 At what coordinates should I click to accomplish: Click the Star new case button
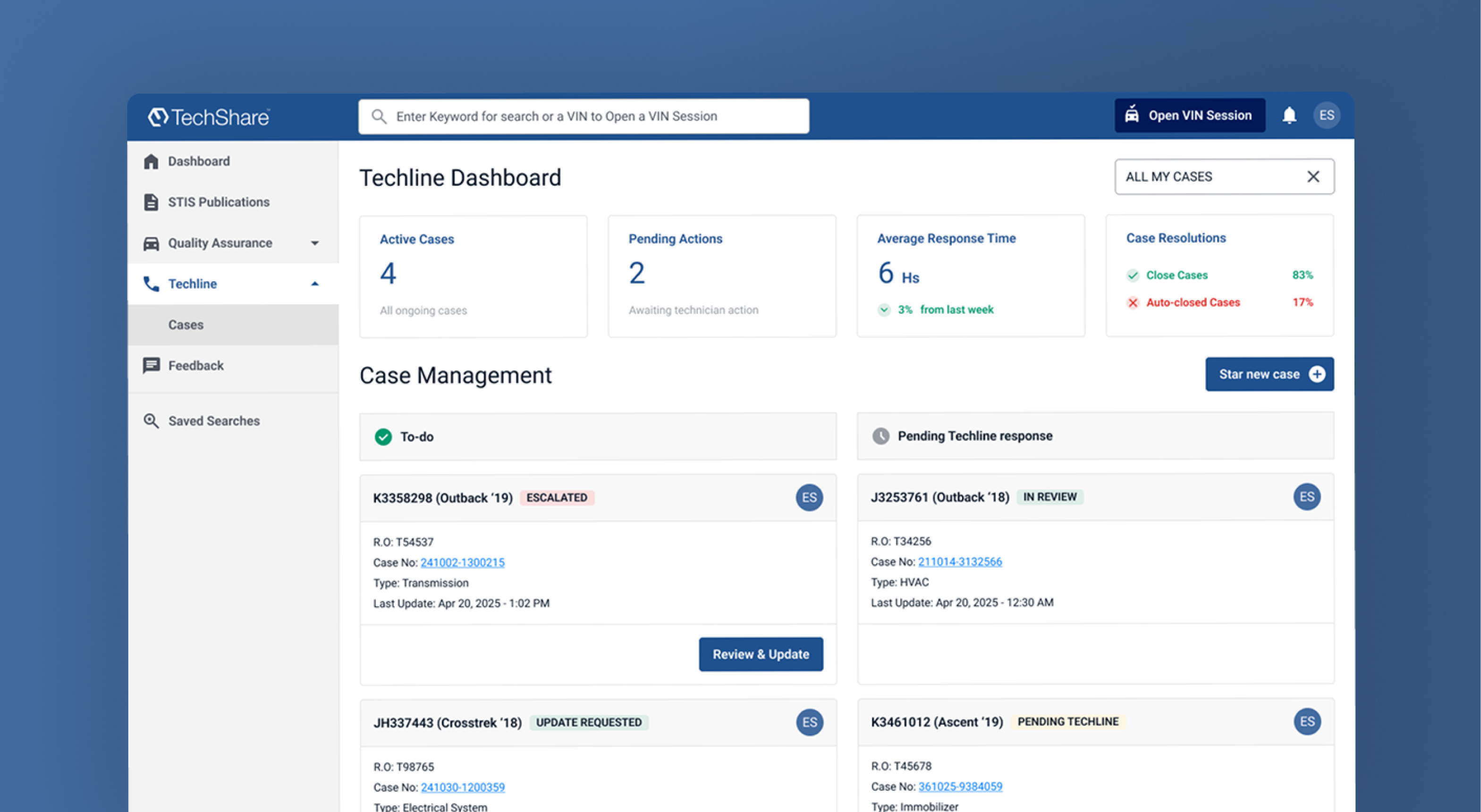coord(1270,375)
